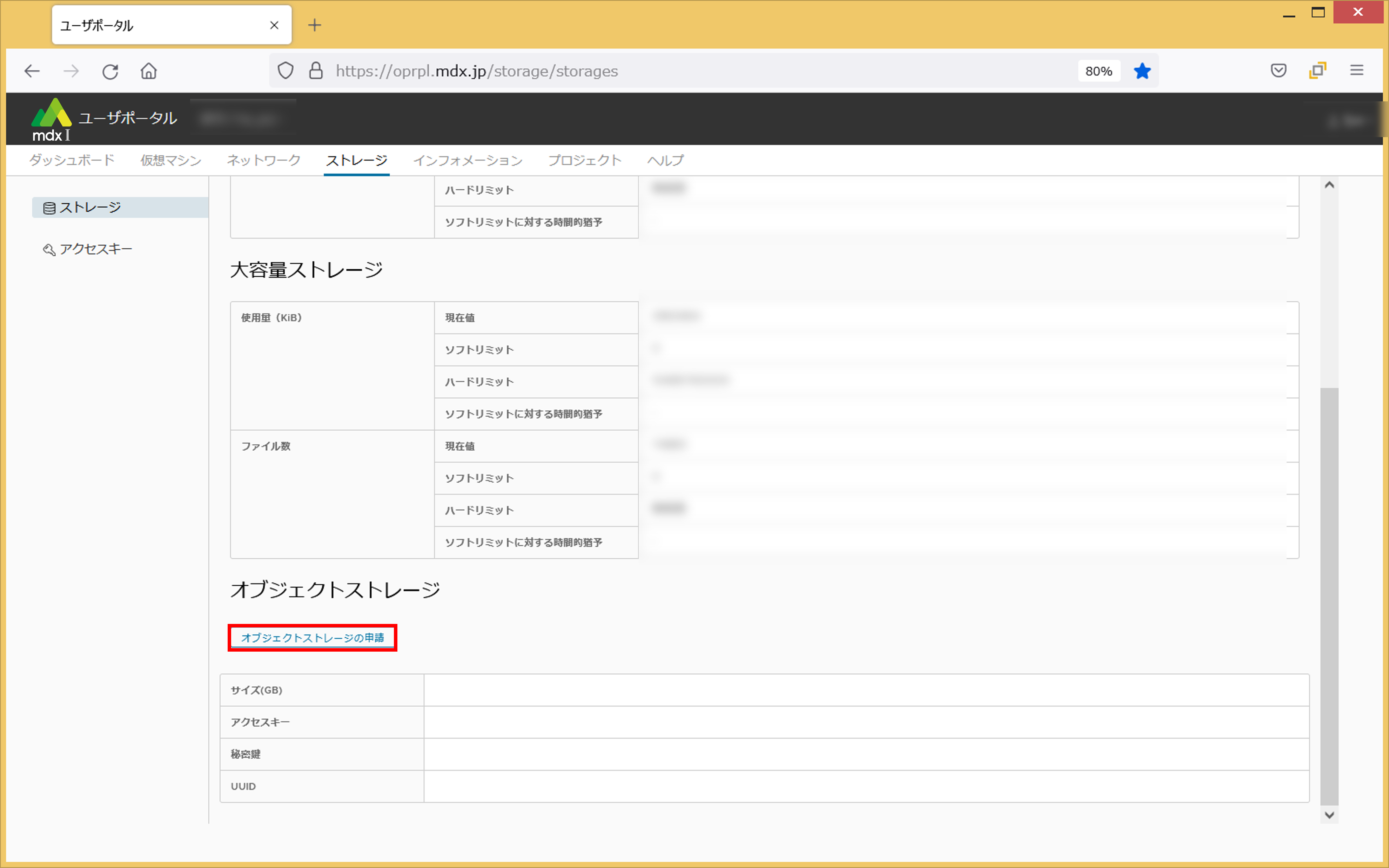
Task: Click the ファイル数 cell
Action: coord(332,494)
